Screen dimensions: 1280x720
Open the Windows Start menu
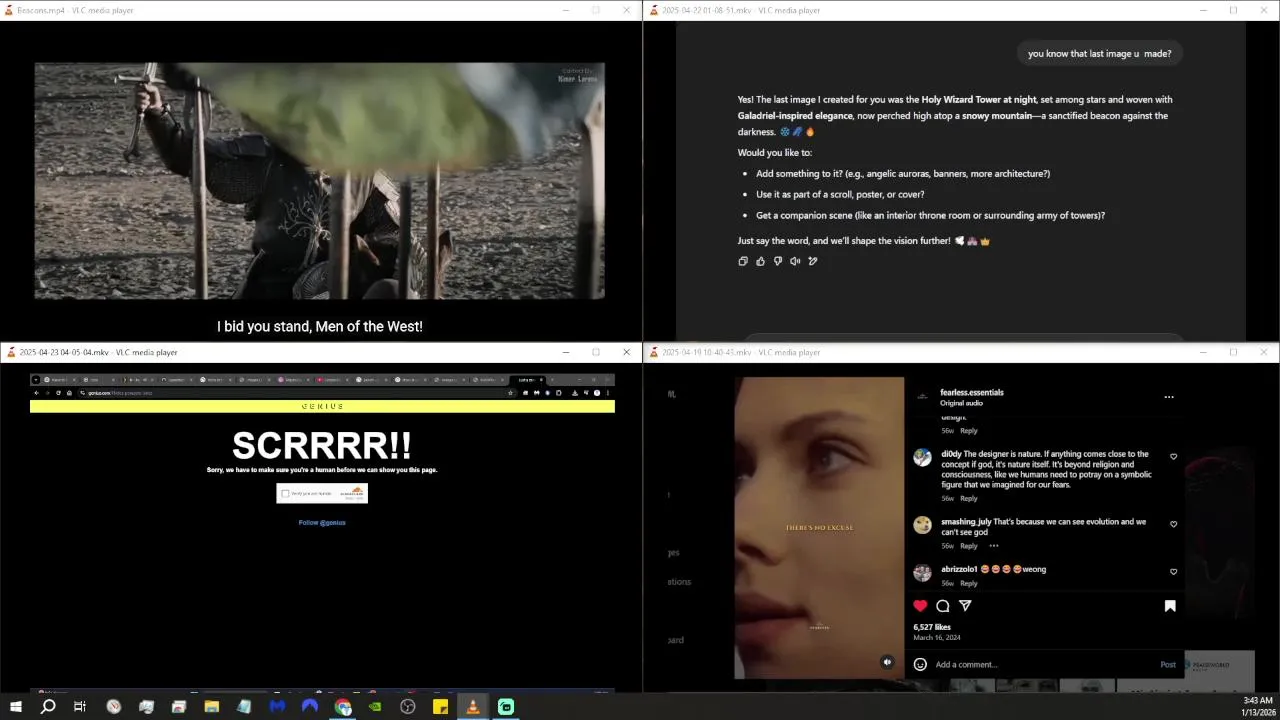(16, 706)
